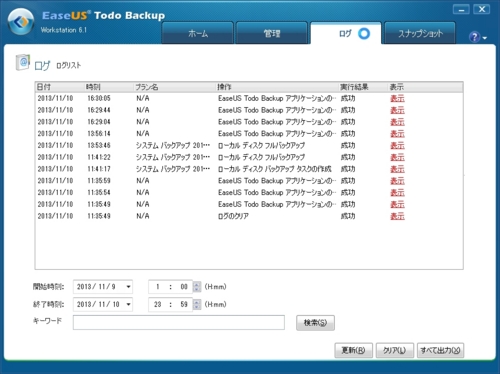Select the ローカル ディスク バックアップ タスクの作成 row
Image resolution: width=500 pixels, height=374 pixels.
point(249,169)
